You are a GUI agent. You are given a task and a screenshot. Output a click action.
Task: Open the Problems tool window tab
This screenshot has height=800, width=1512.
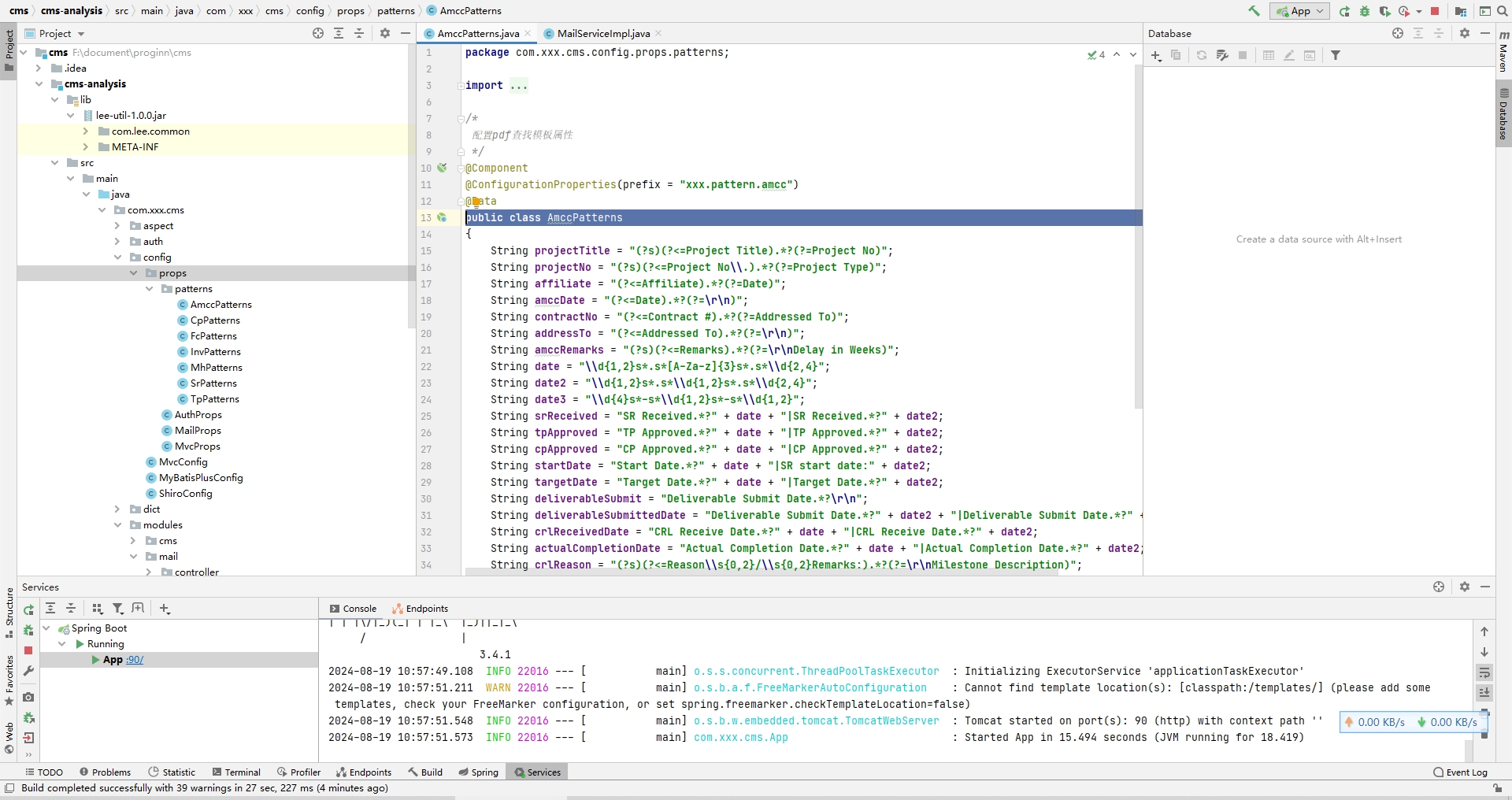tap(105, 772)
